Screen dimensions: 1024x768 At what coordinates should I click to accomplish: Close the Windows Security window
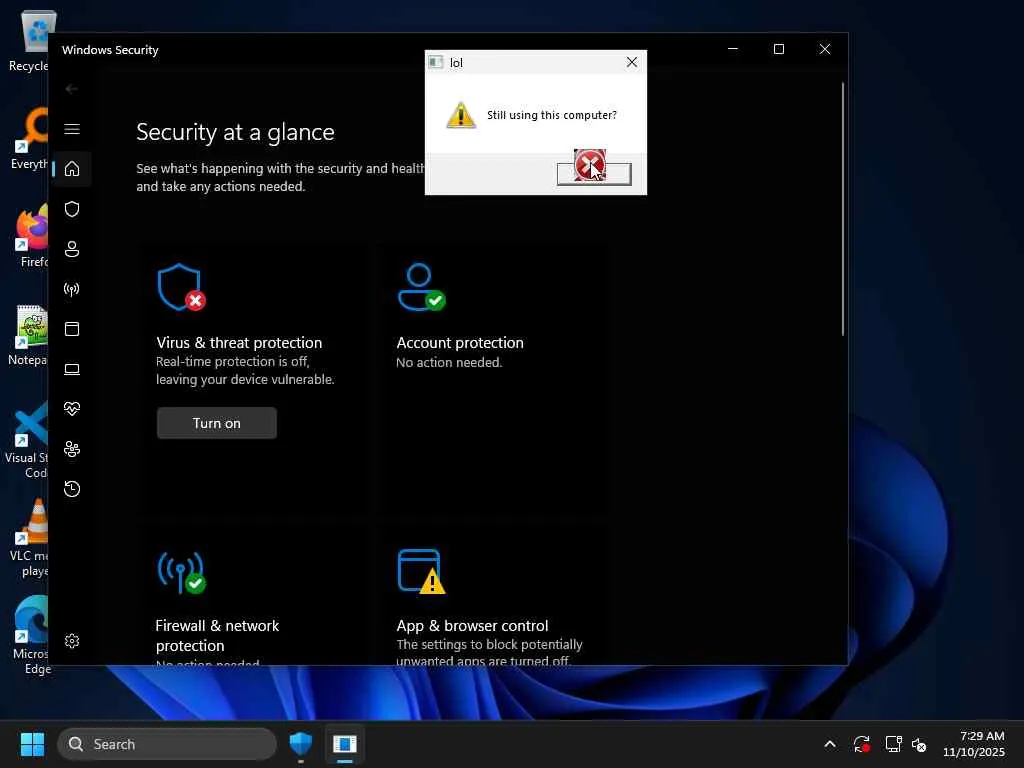click(825, 49)
